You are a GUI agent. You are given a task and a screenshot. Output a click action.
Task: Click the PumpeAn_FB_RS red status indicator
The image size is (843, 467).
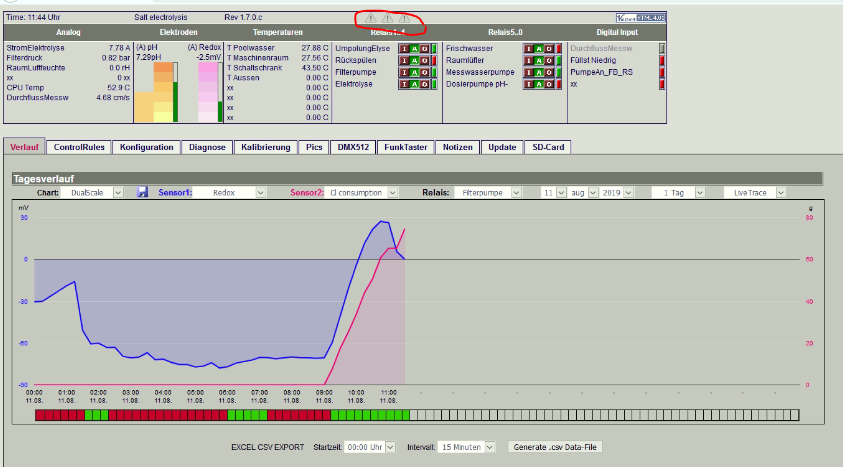662,72
